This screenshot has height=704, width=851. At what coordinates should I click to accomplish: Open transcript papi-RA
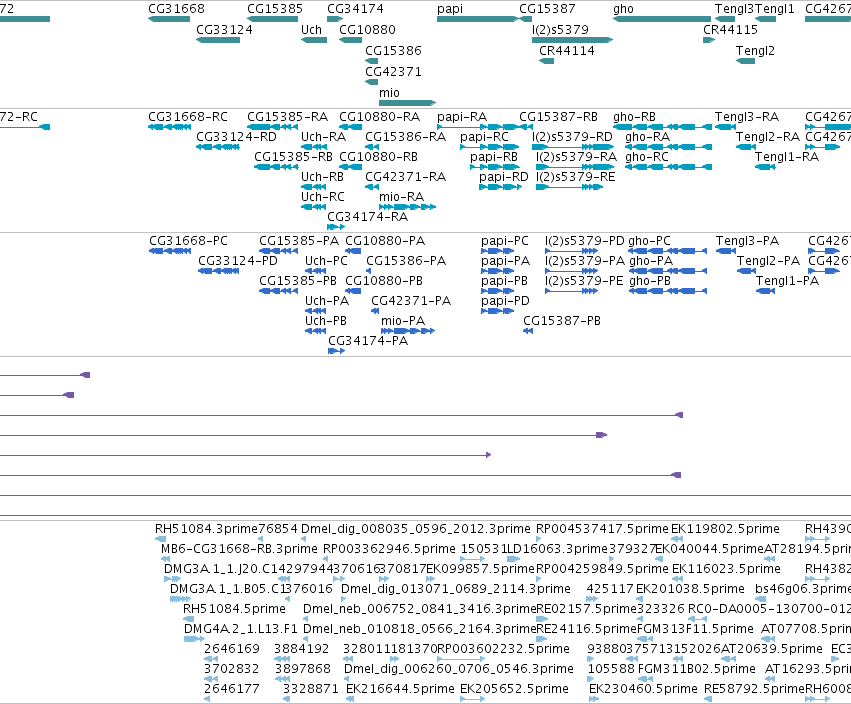[x=462, y=117]
